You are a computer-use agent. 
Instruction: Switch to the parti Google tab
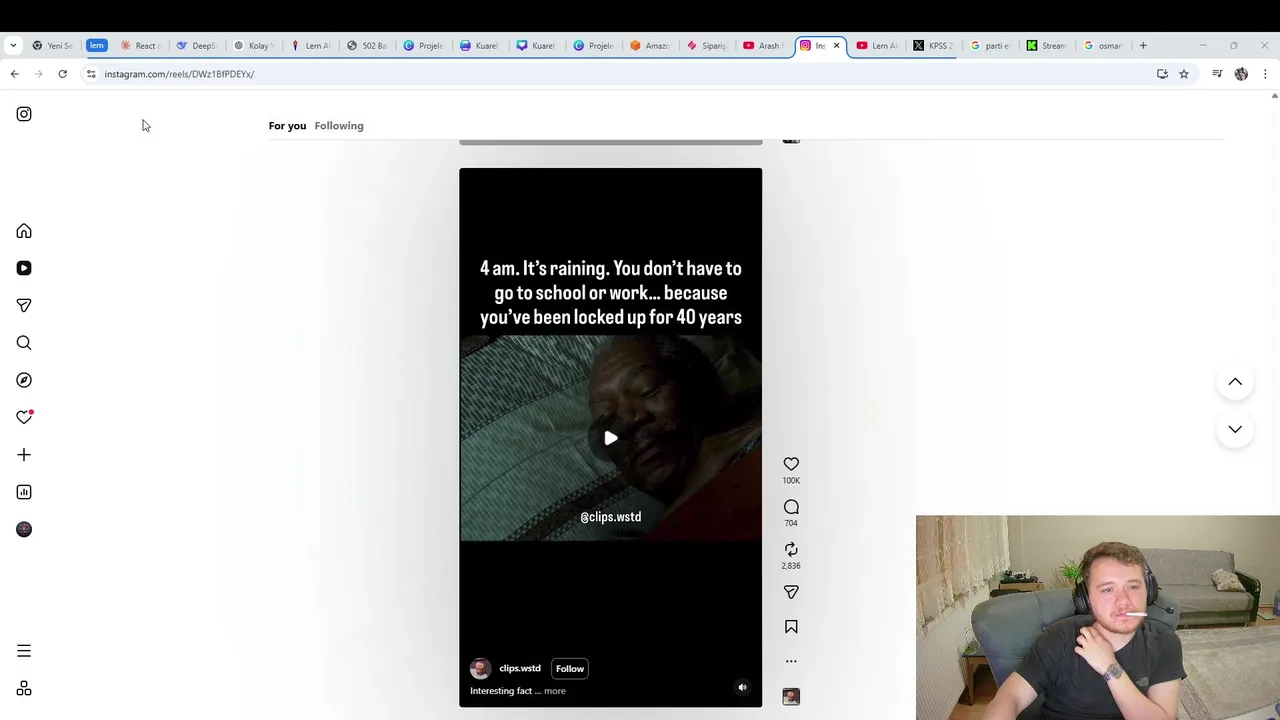coord(991,45)
